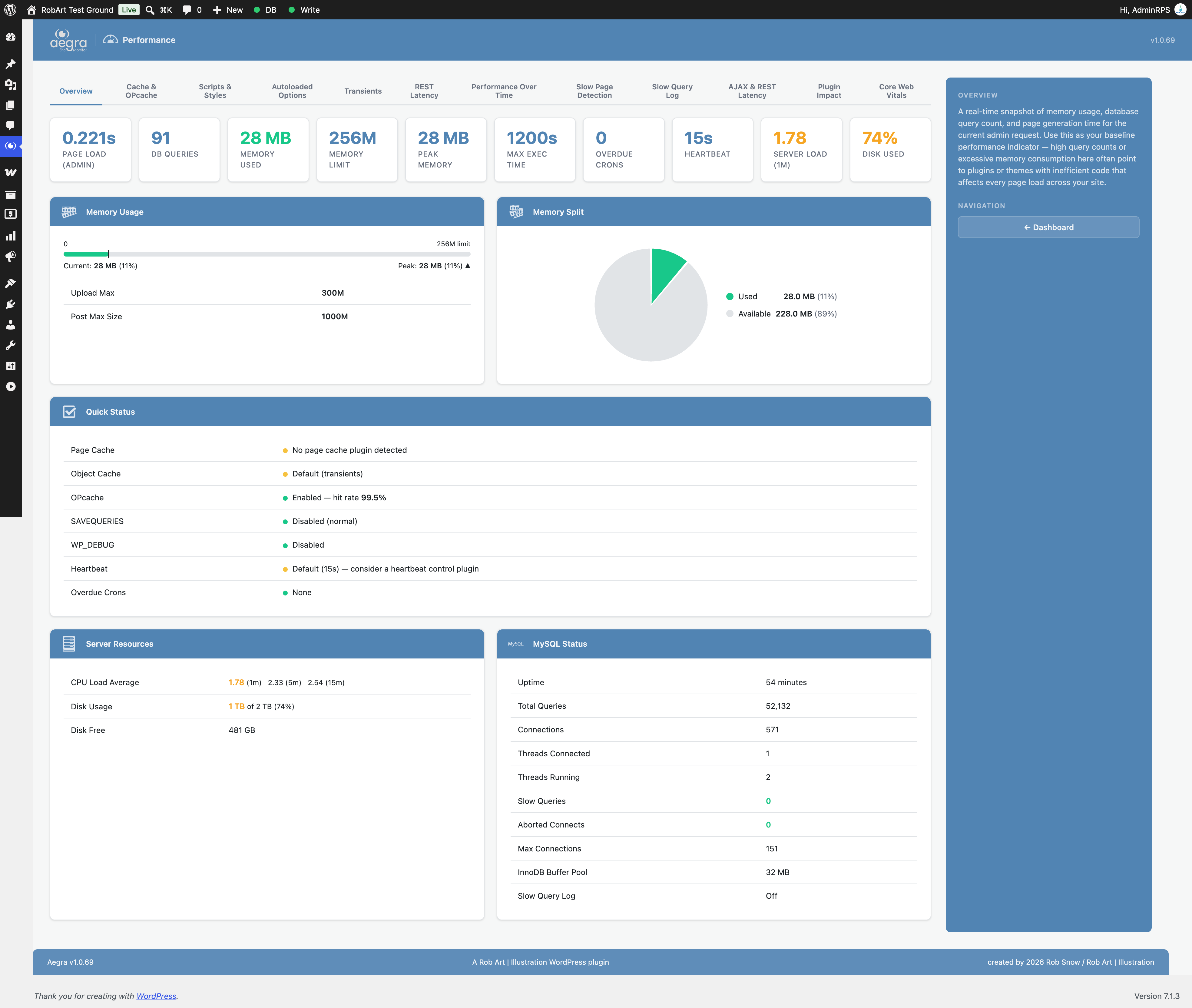This screenshot has width=1192, height=1008.
Task: Open Appearance via paintbrush sidebar icon
Action: tap(10, 283)
